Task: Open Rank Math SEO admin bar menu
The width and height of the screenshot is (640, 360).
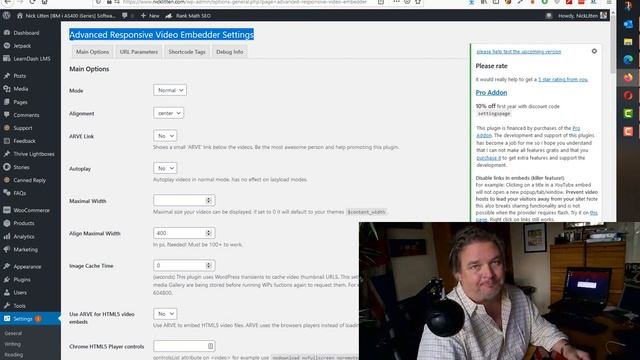Action: [188, 16]
